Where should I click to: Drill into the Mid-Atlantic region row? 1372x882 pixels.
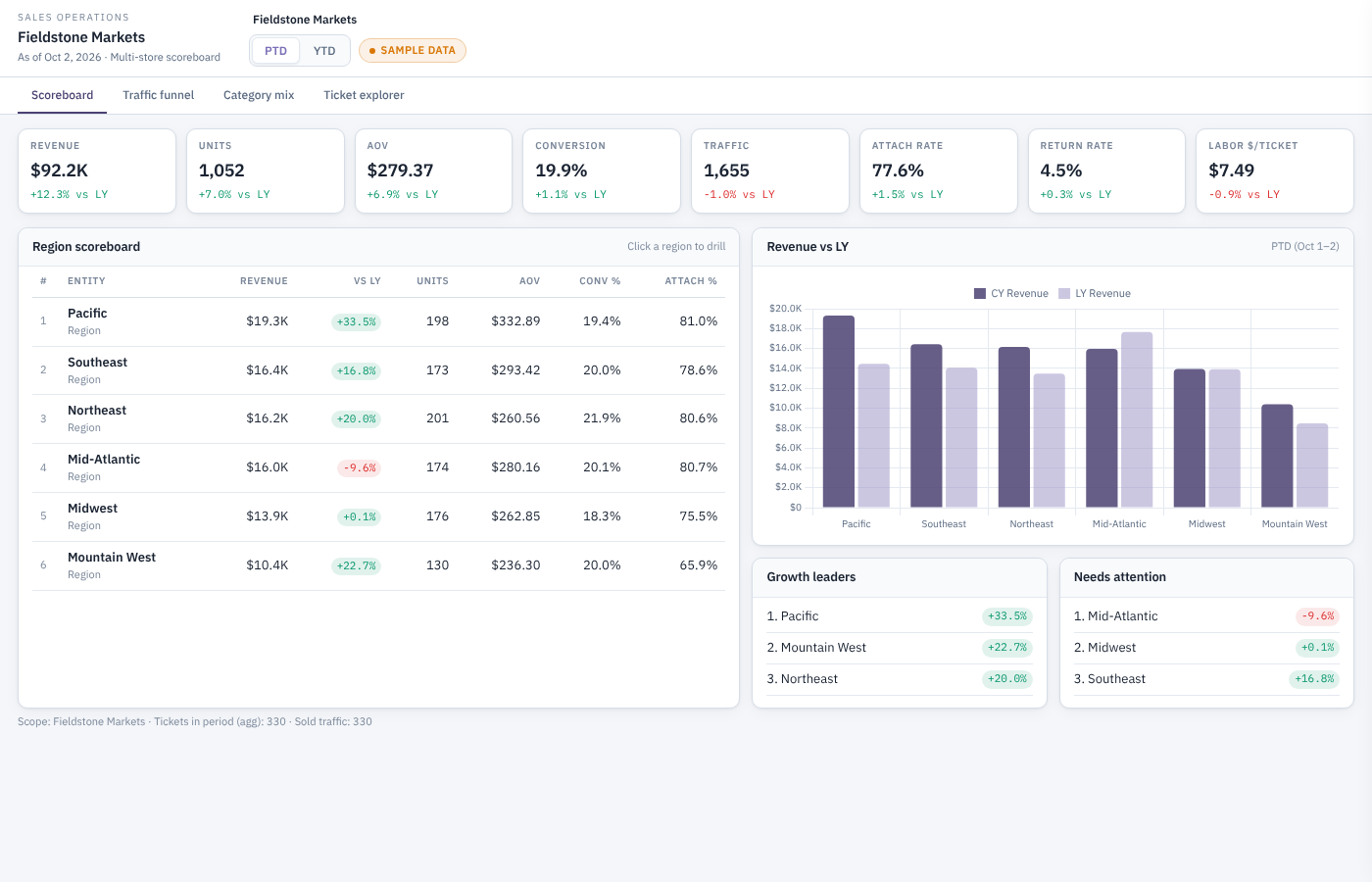click(x=378, y=467)
